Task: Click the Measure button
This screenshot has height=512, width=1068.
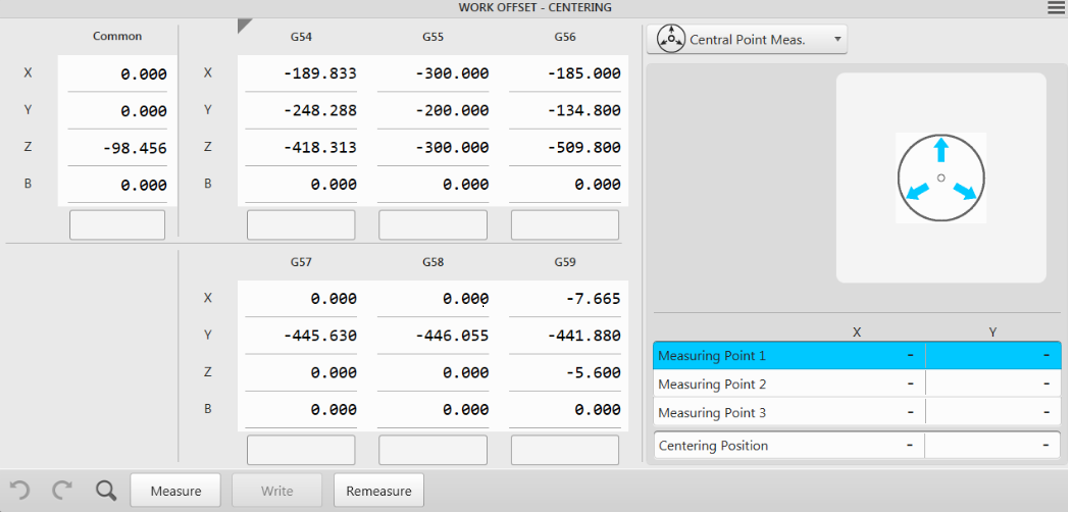Action: 176,491
